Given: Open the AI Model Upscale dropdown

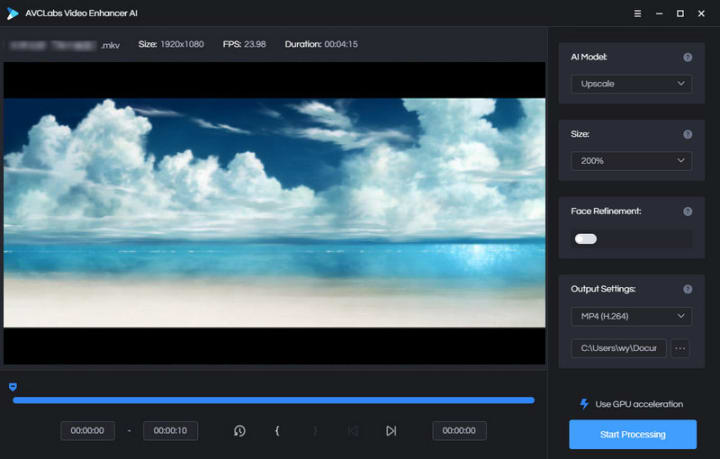Looking at the screenshot, I should coord(631,84).
